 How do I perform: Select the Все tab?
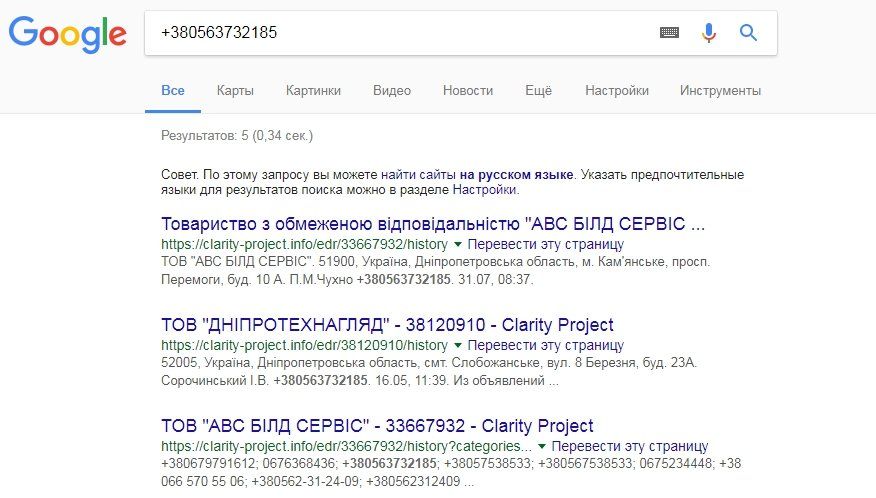click(173, 91)
